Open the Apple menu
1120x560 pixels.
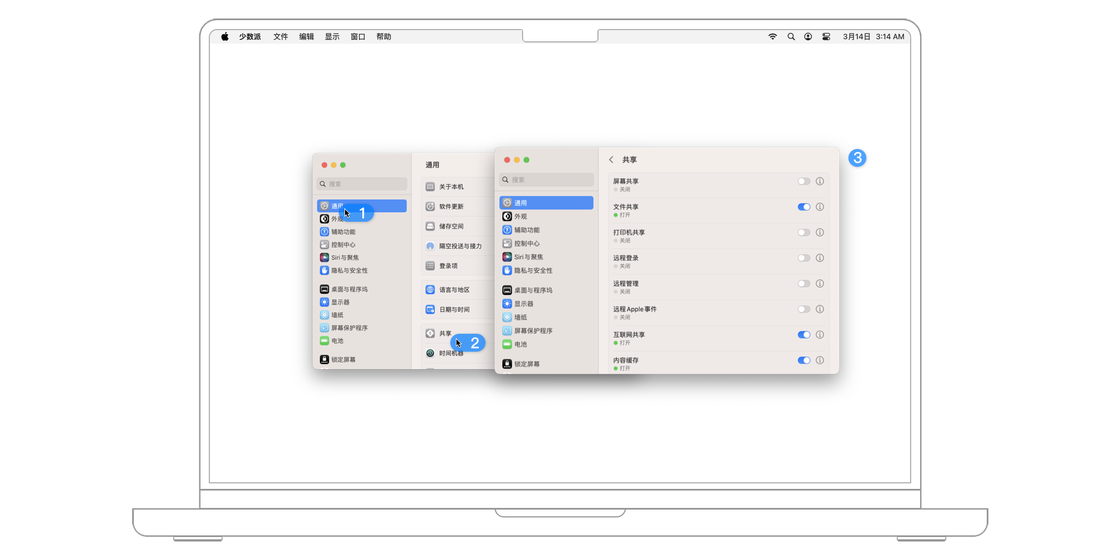pos(224,36)
